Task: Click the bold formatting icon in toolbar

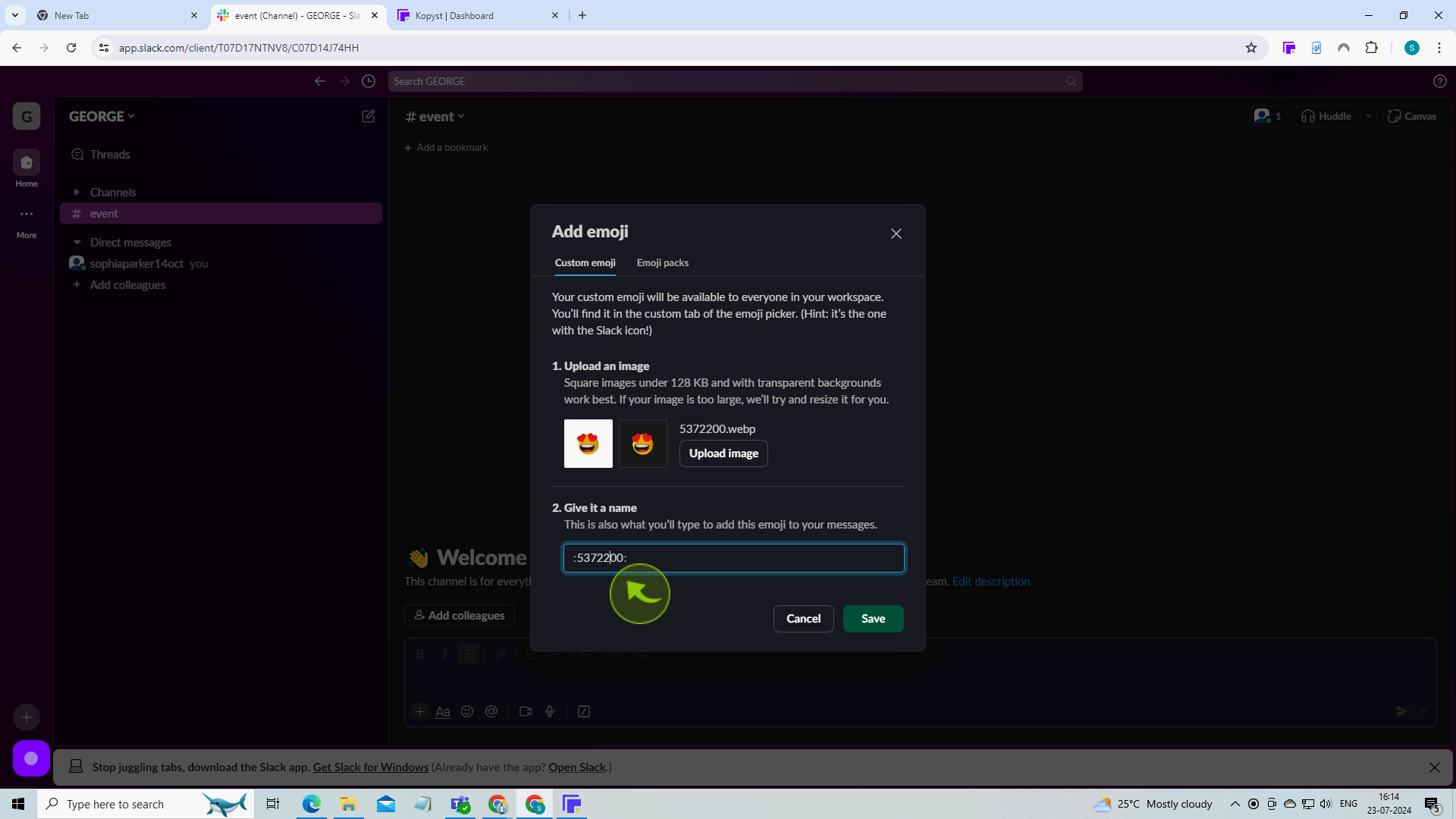Action: 420,653
